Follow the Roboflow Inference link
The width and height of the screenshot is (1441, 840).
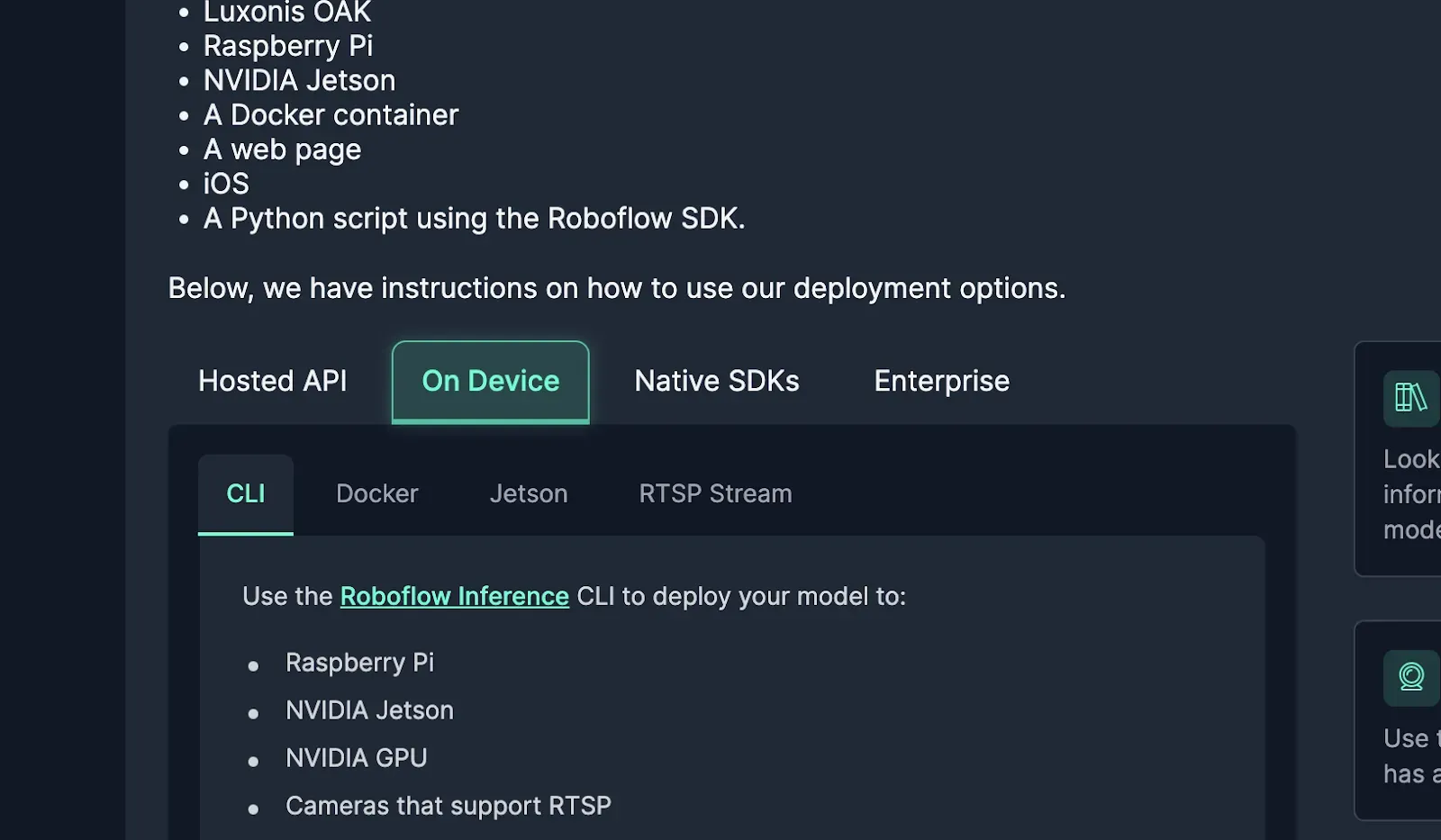click(x=455, y=596)
